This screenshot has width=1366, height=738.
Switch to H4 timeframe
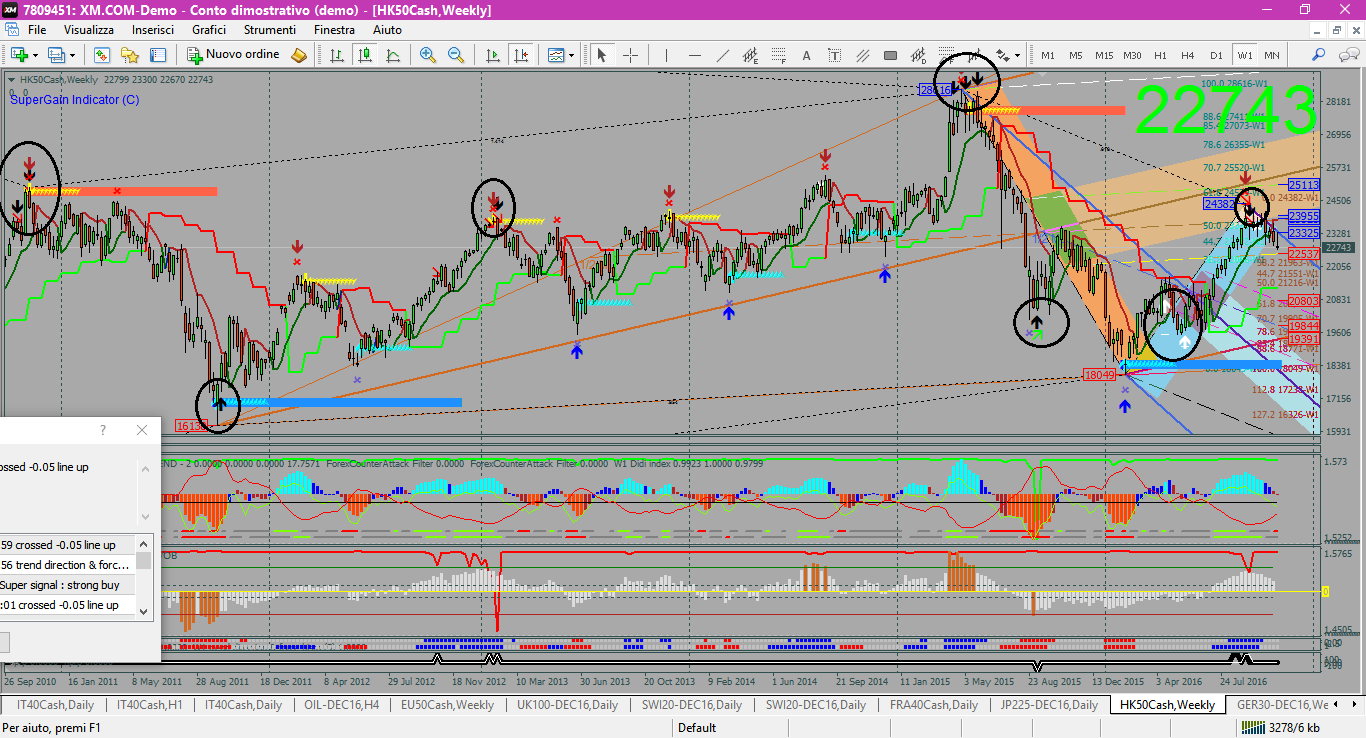1188,55
